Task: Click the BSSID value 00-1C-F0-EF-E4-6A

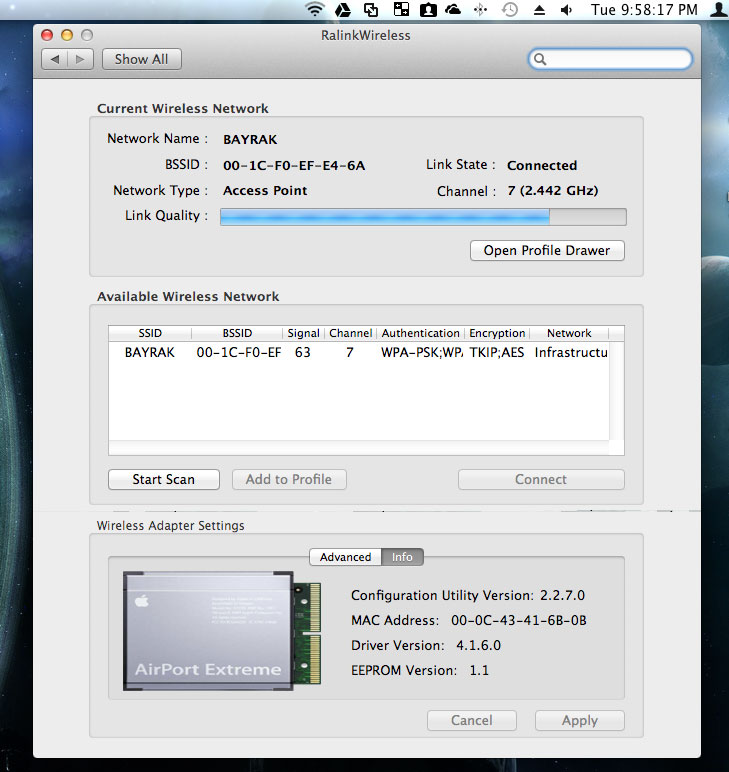Action: 294,165
